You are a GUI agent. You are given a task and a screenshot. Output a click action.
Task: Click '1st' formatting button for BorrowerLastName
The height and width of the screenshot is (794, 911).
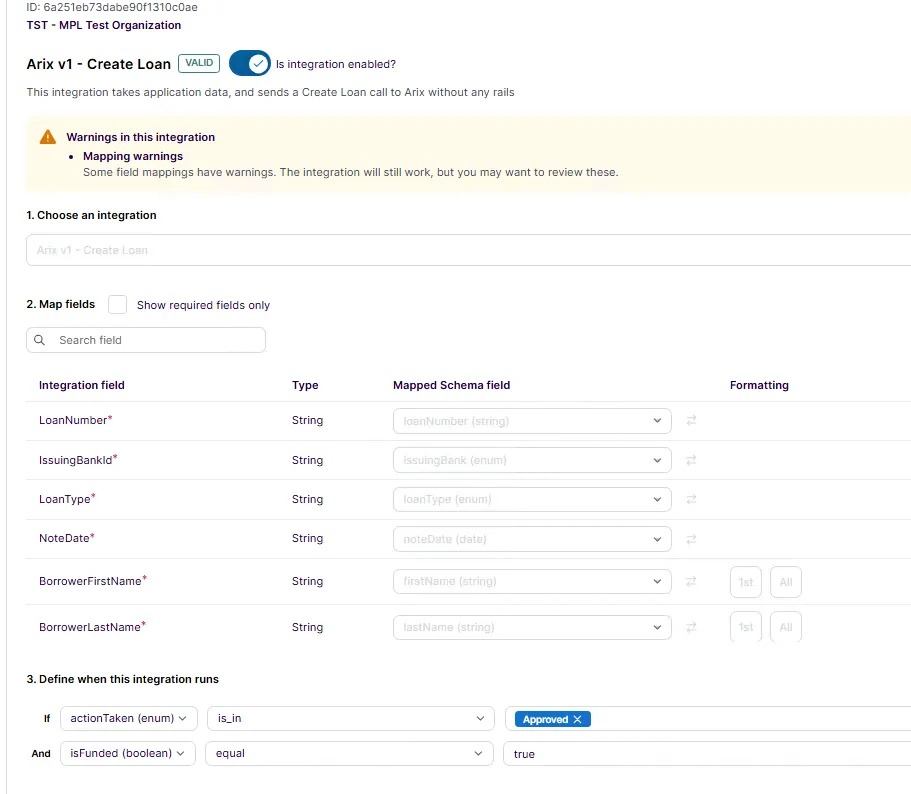[745, 627]
